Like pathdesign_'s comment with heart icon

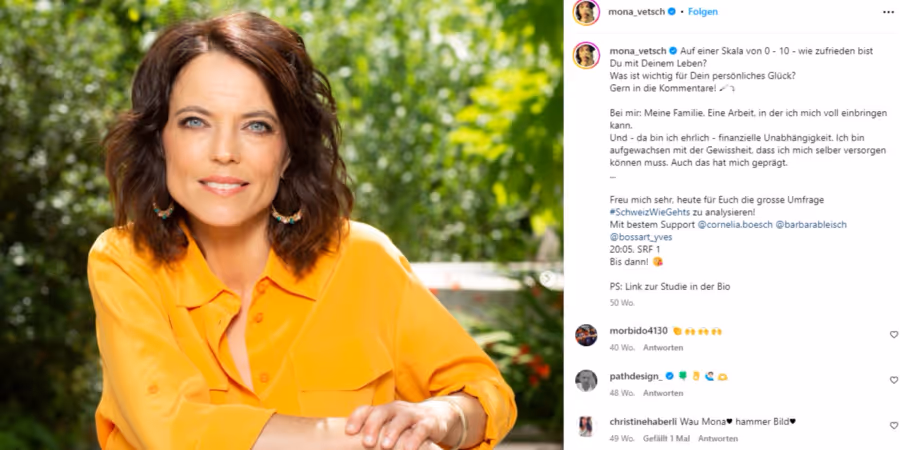893,380
